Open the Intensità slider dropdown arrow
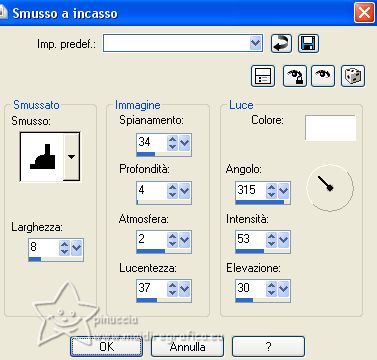 (284, 239)
